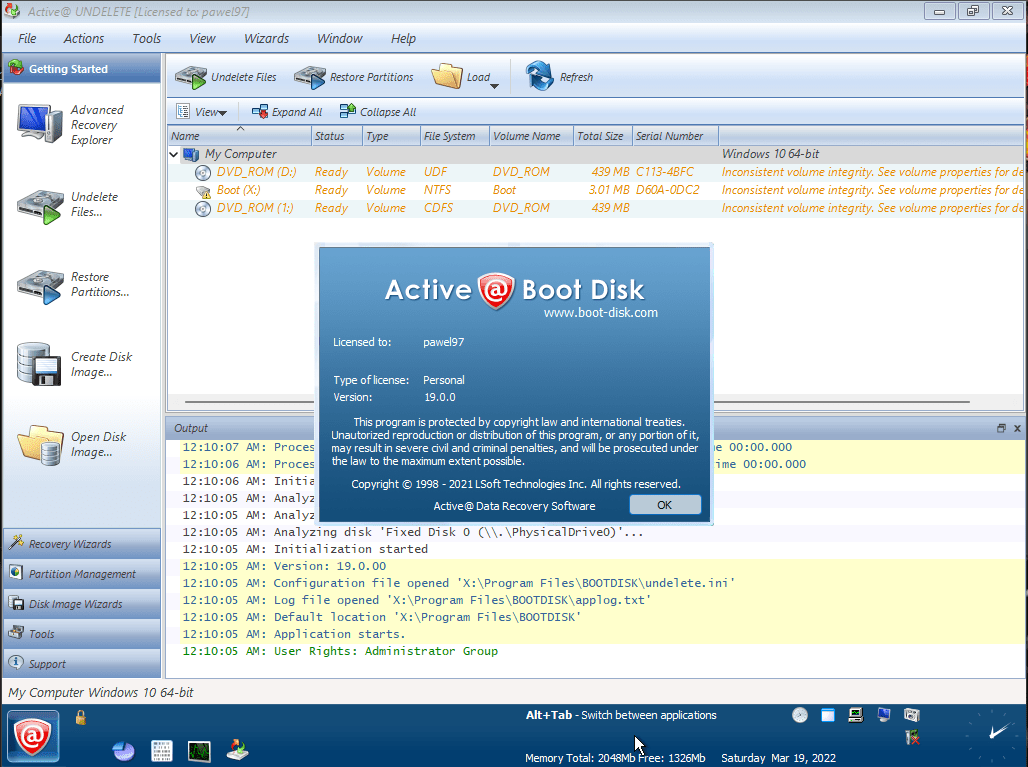Open the system monitor graph taskbar icon

coord(199,751)
